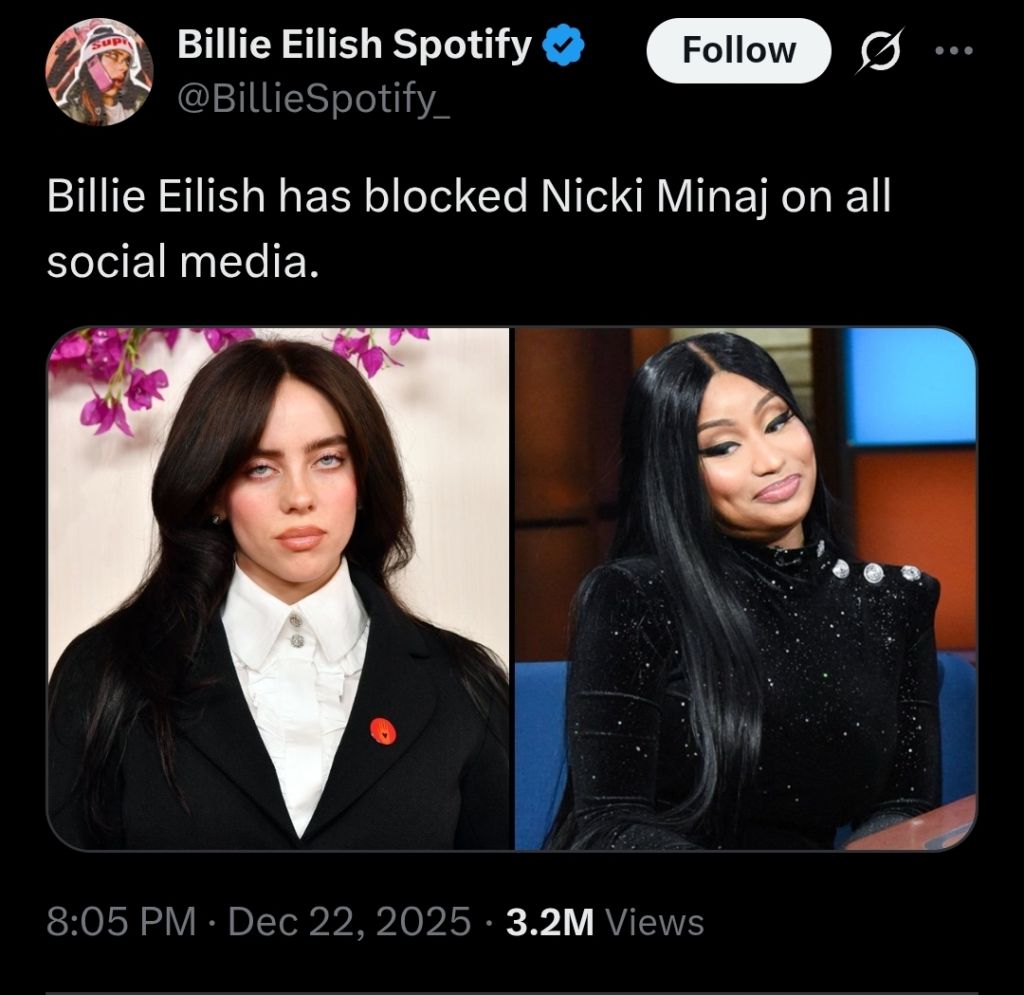Click the blue verified checkmark badge
The width and height of the screenshot is (1024, 995).
pyautogui.click(x=564, y=45)
